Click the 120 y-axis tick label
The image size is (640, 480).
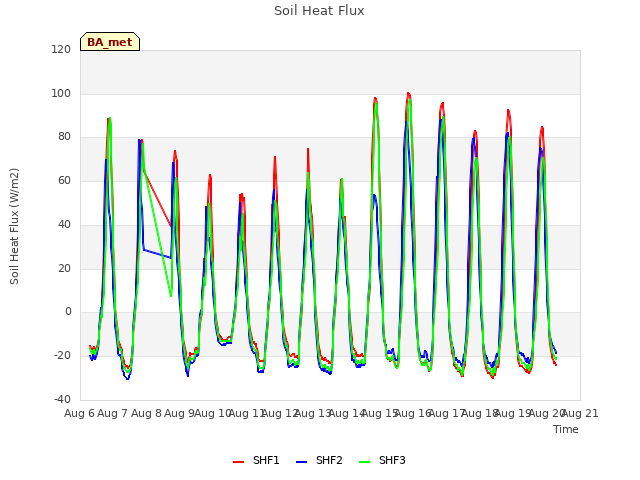[x=61, y=49]
